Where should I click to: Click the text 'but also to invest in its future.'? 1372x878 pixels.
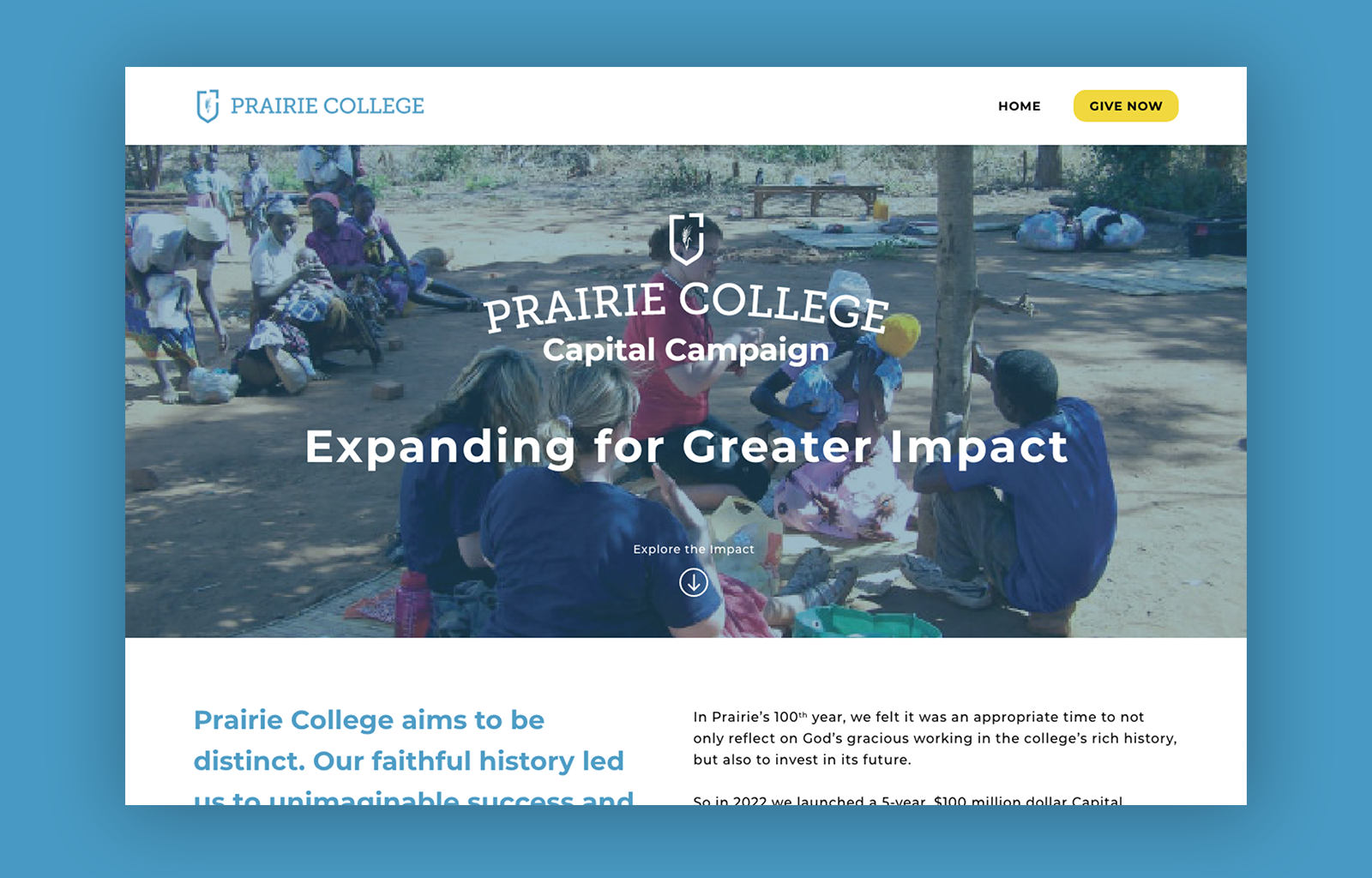pyautogui.click(x=802, y=760)
